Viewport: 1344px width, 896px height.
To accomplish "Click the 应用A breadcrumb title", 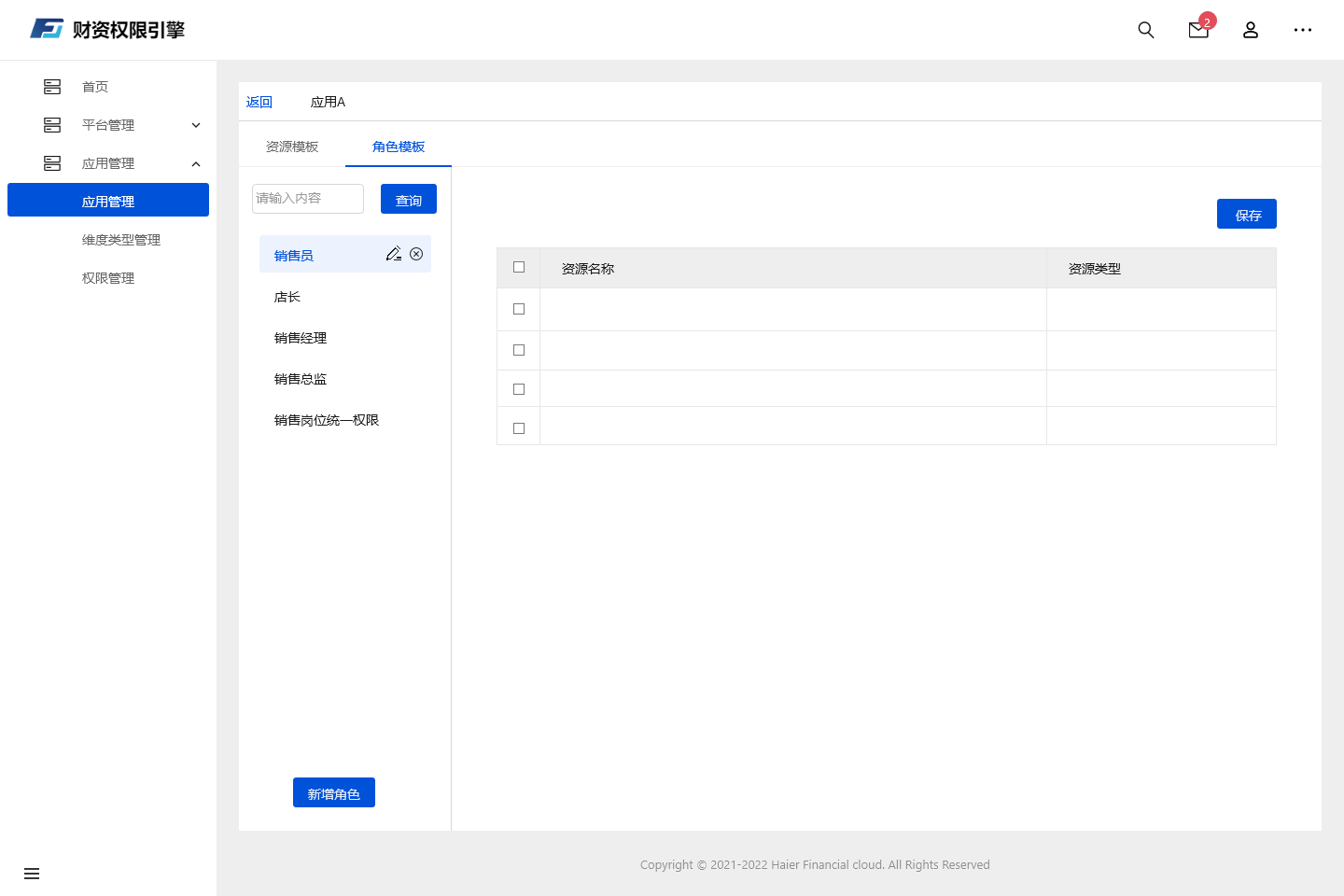I will tap(328, 102).
